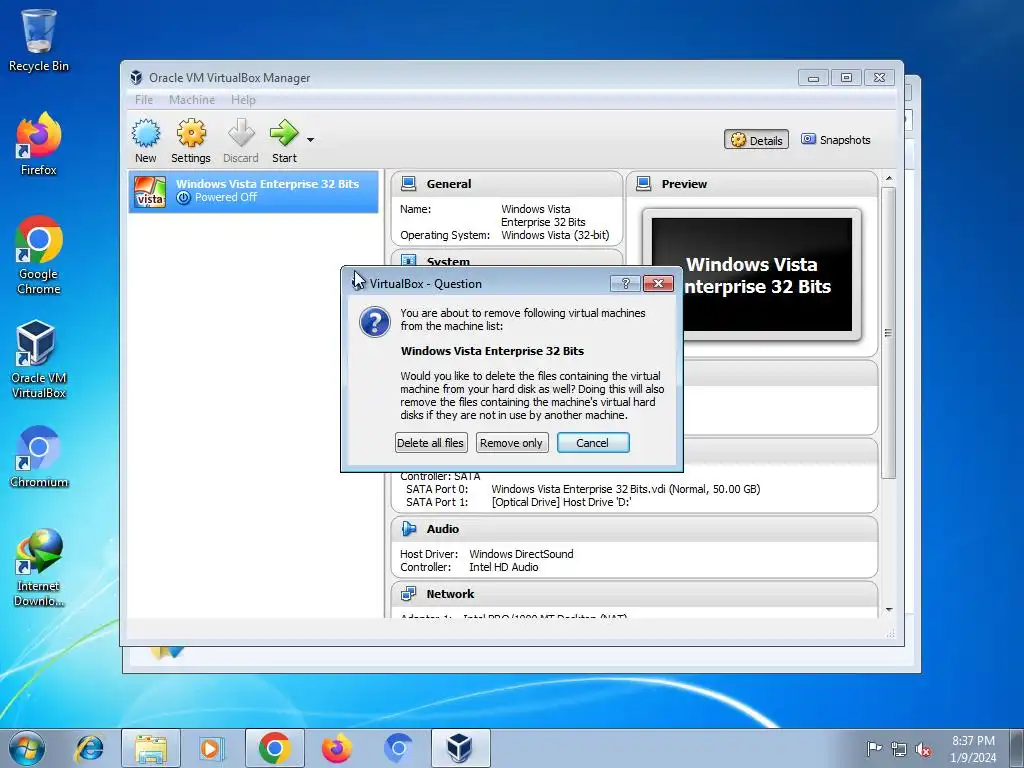1024x768 pixels.
Task: Click the Chrome taskbar icon
Action: (274, 748)
